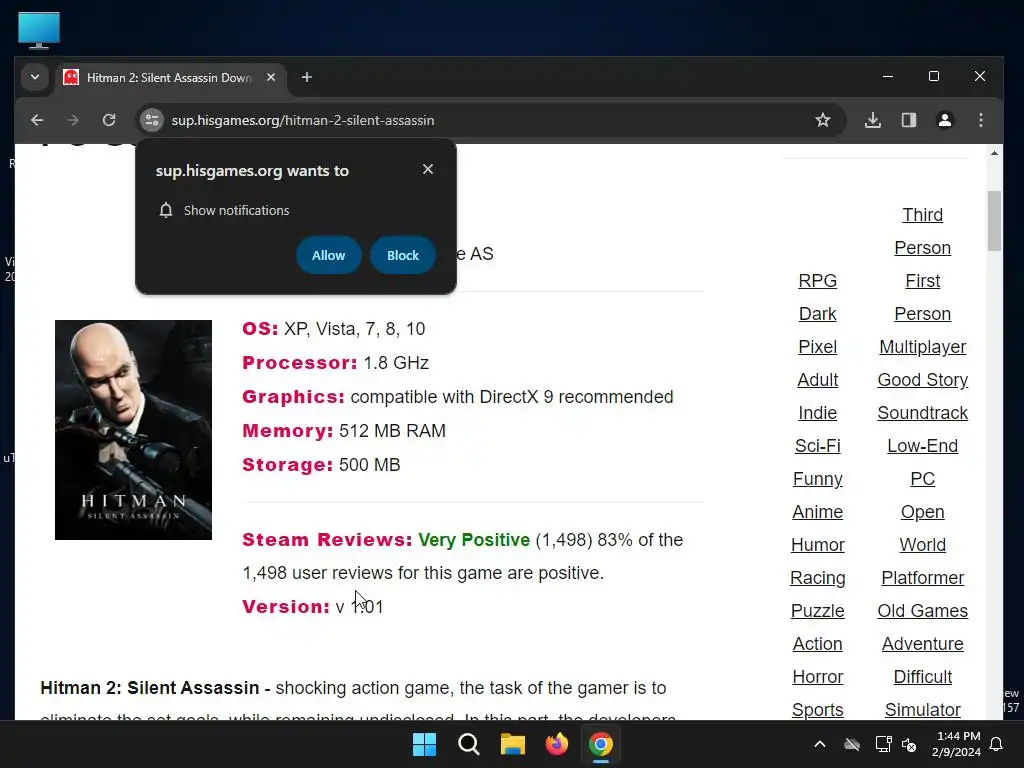Open the Sci-Fi tag
Image resolution: width=1024 pixels, height=768 pixels.
pyautogui.click(x=818, y=446)
